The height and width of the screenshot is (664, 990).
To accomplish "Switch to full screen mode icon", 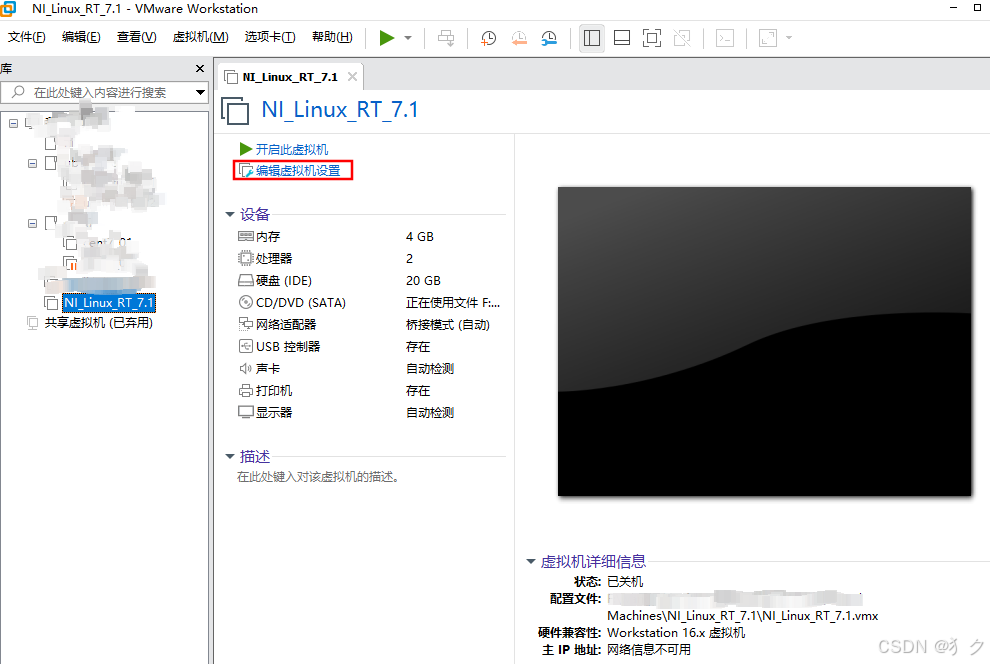I will point(652,37).
